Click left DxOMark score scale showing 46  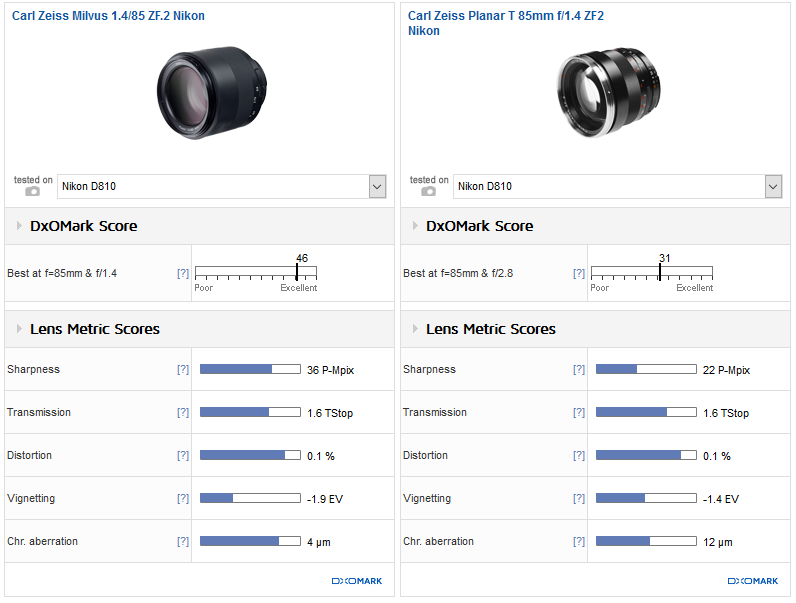(256, 273)
